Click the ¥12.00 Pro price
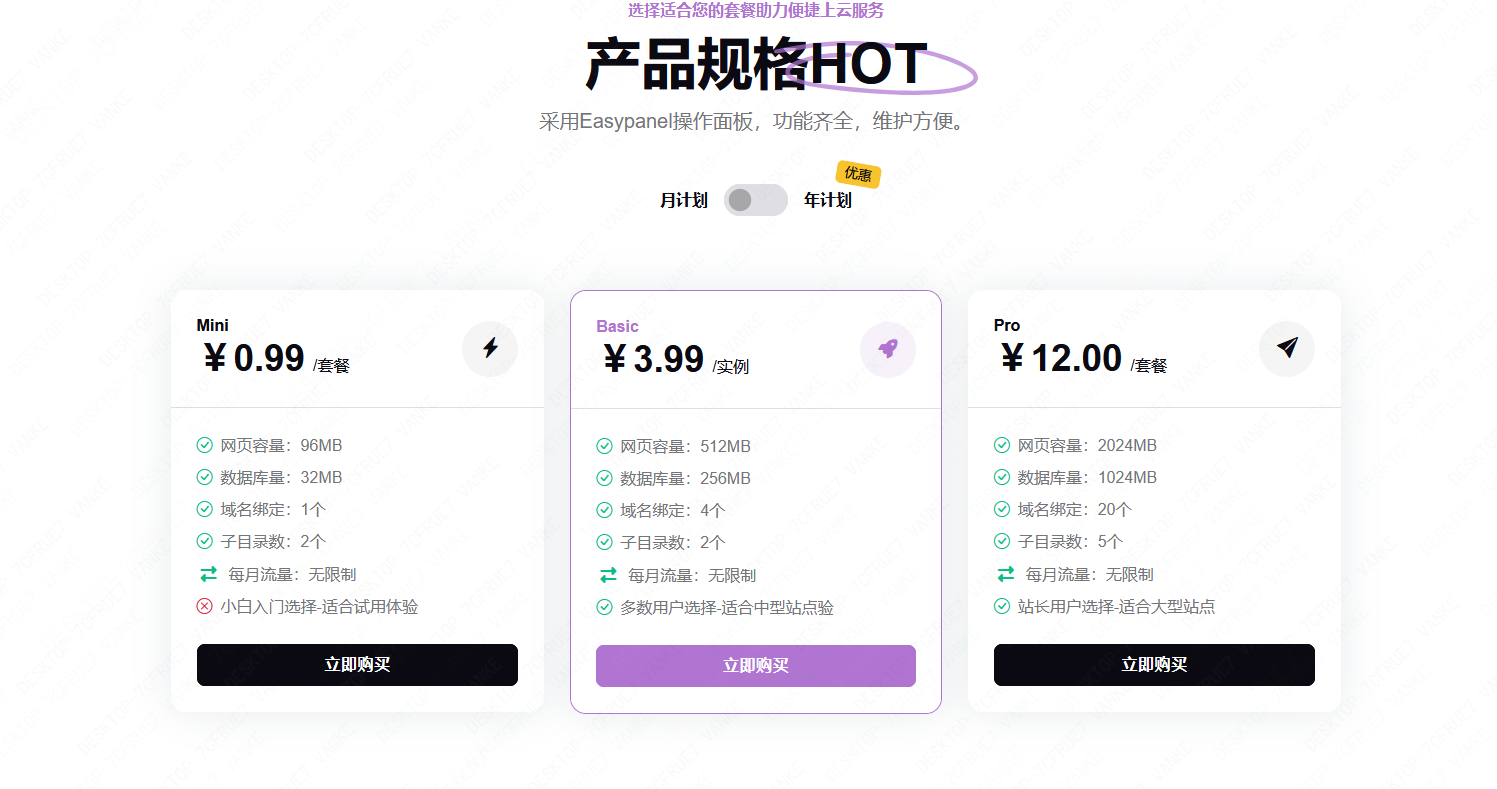1497x789 pixels. (x=1061, y=357)
